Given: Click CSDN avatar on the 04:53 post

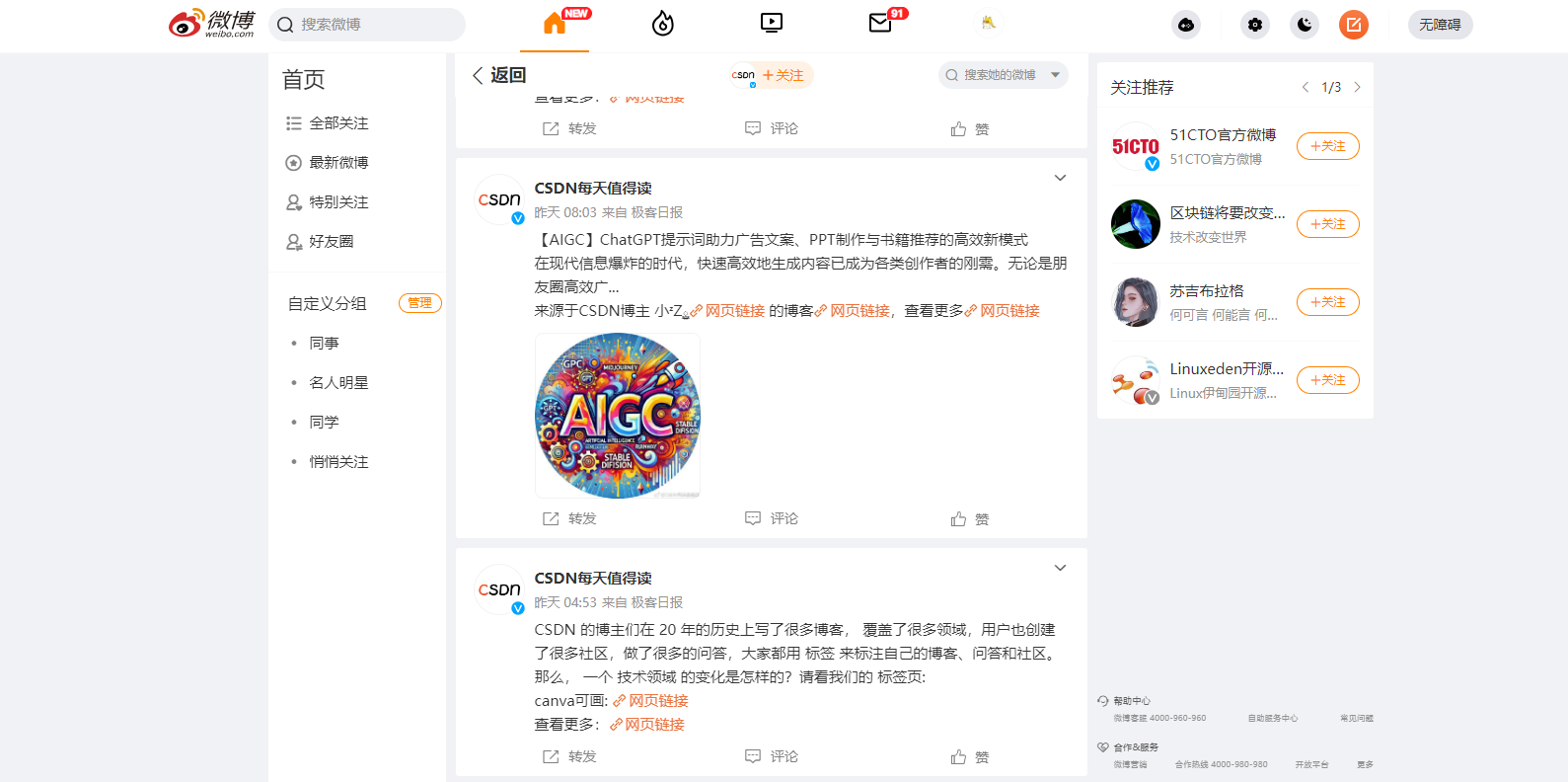Looking at the screenshot, I should 499,589.
